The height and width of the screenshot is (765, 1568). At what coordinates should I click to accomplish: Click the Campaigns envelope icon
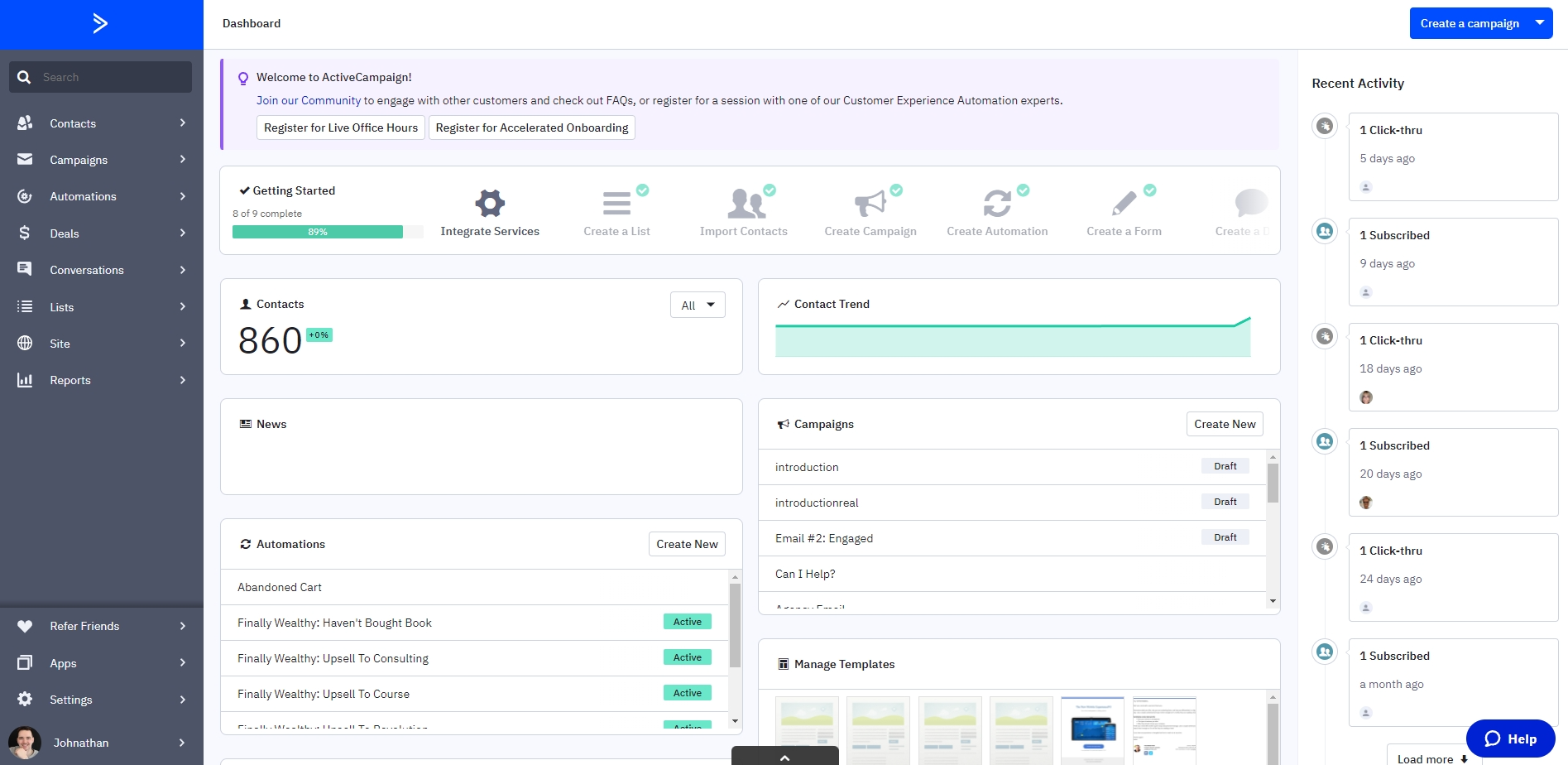pyautogui.click(x=25, y=159)
